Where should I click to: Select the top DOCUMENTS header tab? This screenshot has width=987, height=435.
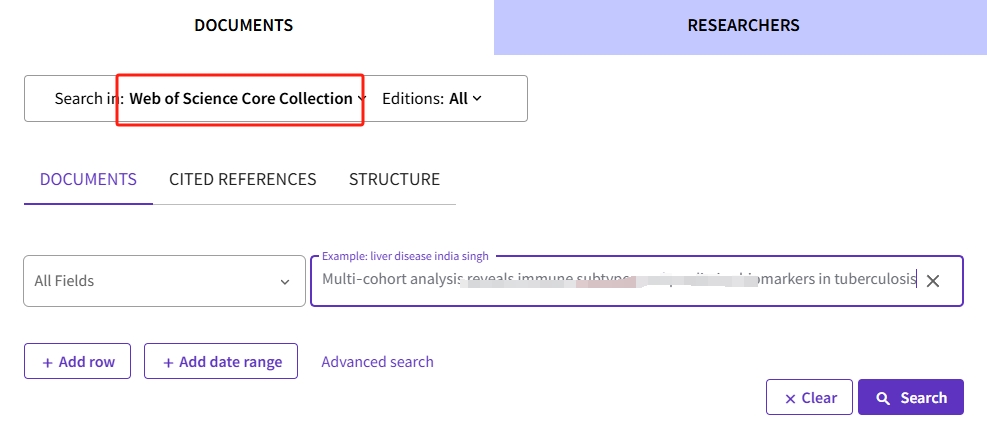point(244,26)
